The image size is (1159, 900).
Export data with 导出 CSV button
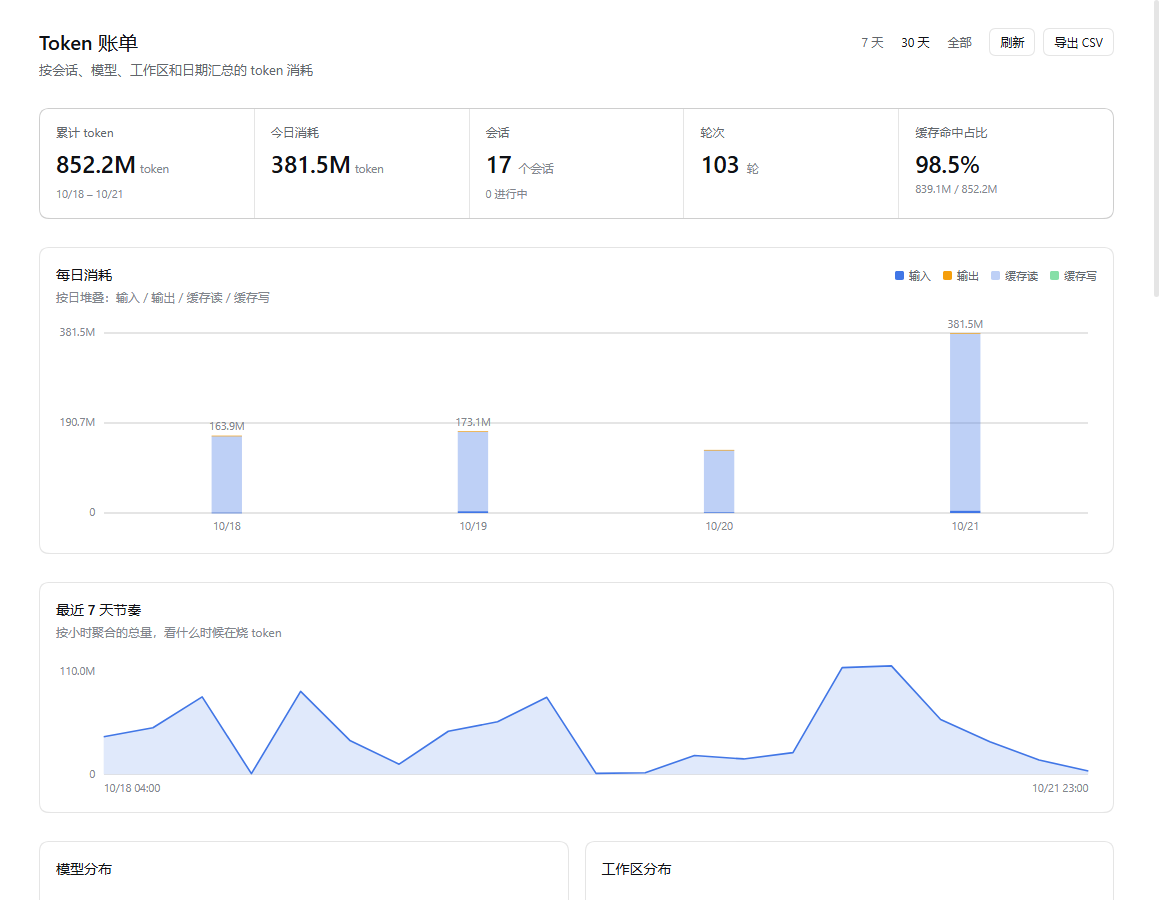[x=1078, y=43]
